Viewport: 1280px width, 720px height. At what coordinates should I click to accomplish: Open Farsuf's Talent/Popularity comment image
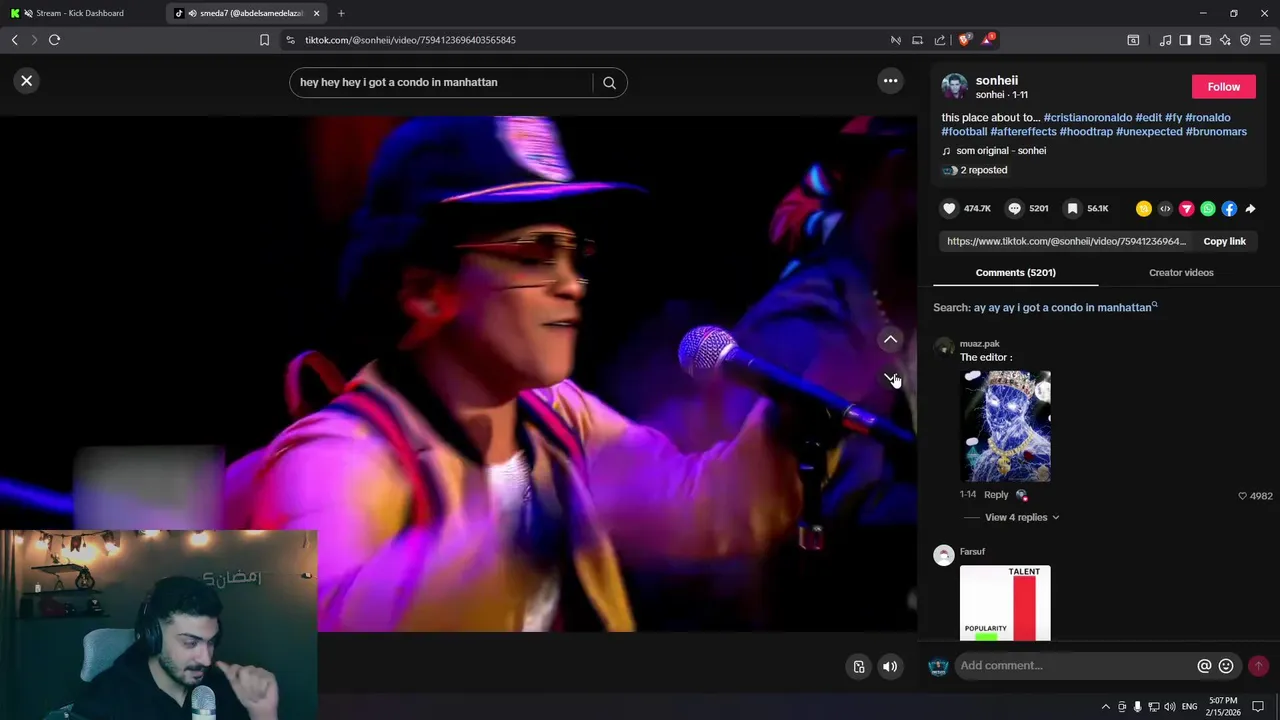[1005, 603]
